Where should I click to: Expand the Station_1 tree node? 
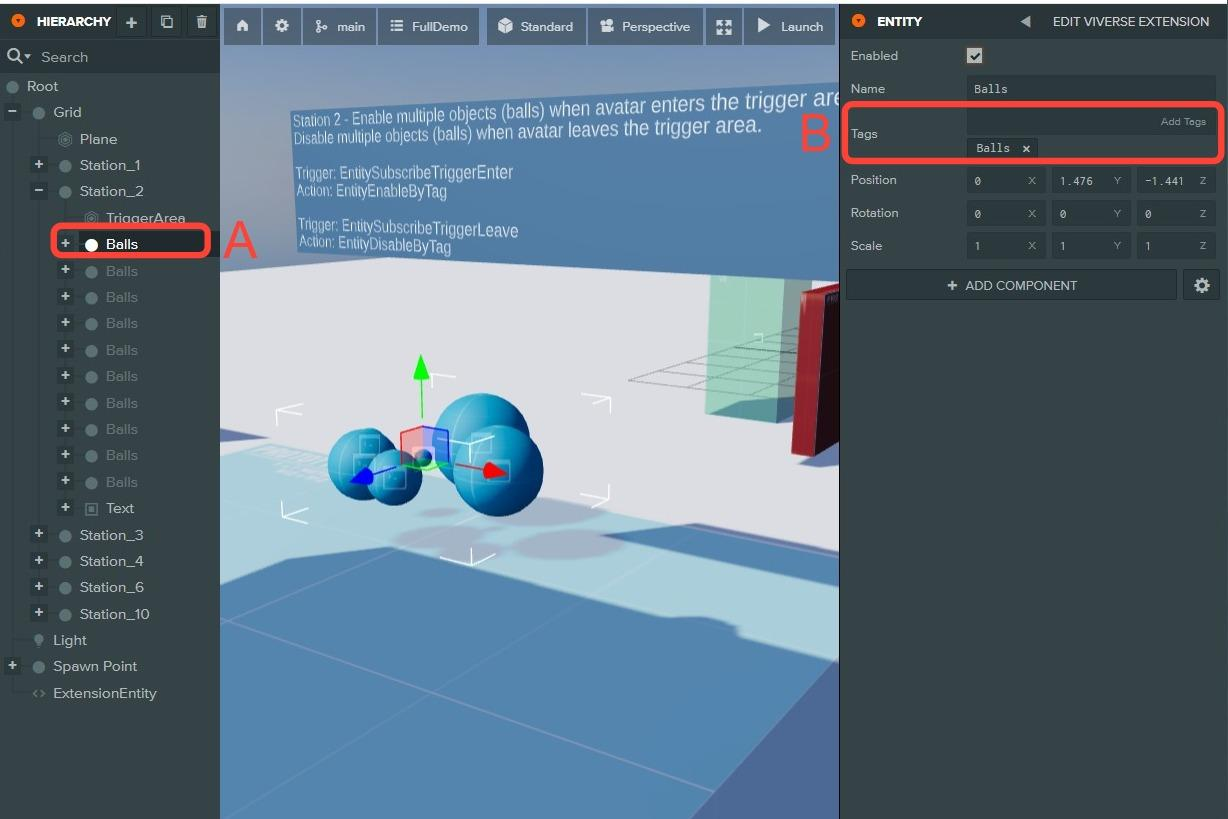coord(39,165)
